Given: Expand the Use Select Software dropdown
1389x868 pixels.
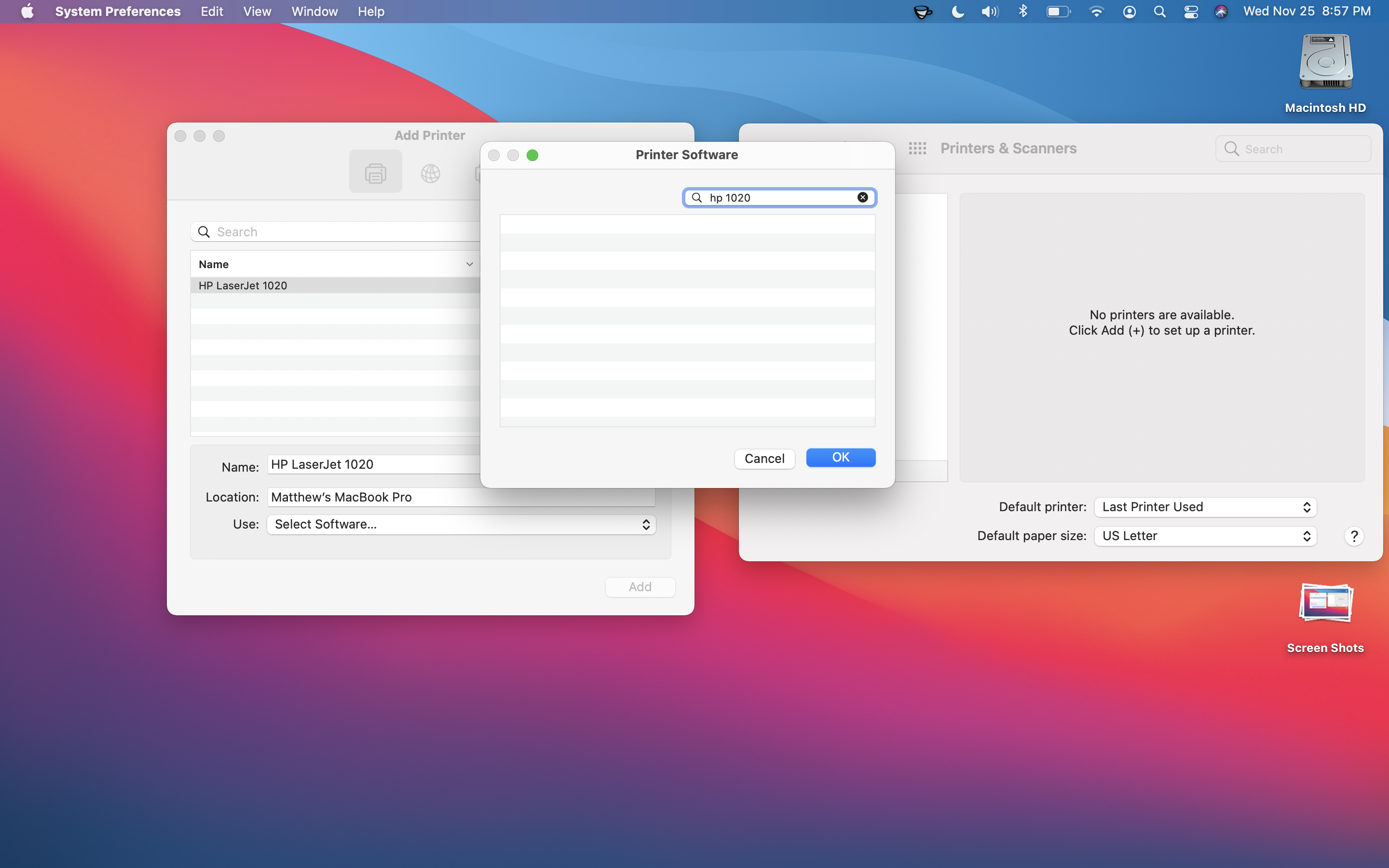Looking at the screenshot, I should tap(461, 524).
